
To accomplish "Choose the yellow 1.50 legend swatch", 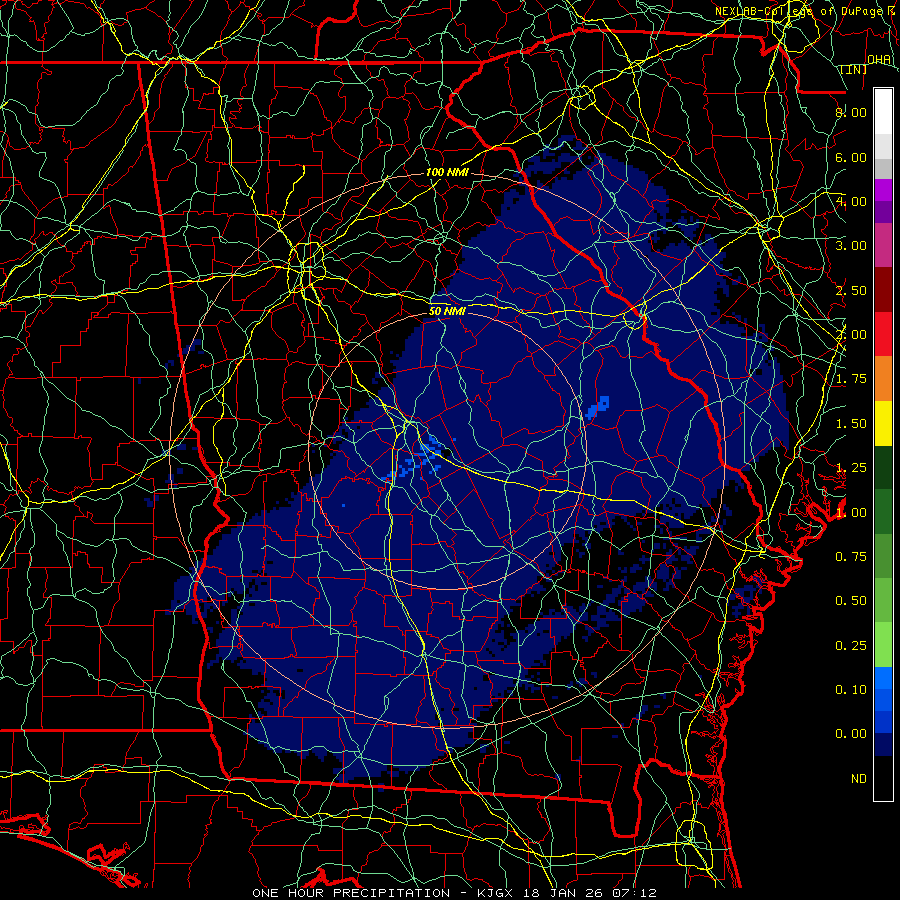I will pos(883,423).
